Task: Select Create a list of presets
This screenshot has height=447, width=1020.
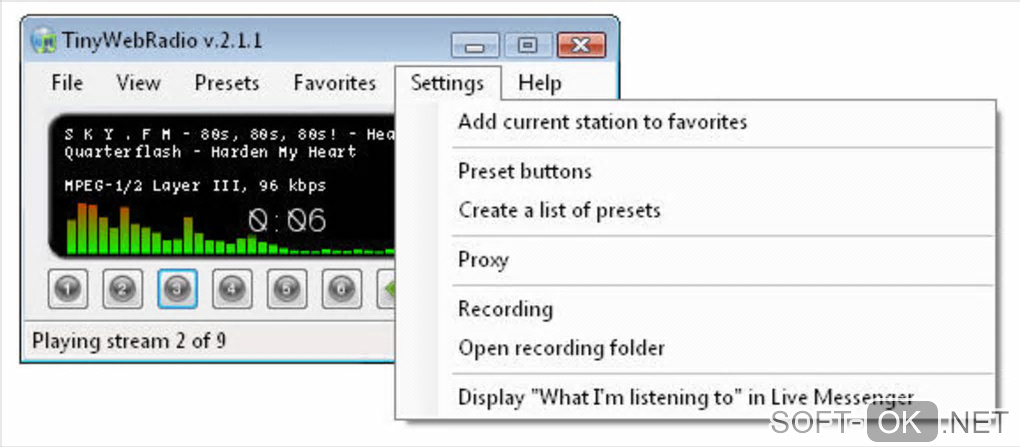Action: [696, 210]
